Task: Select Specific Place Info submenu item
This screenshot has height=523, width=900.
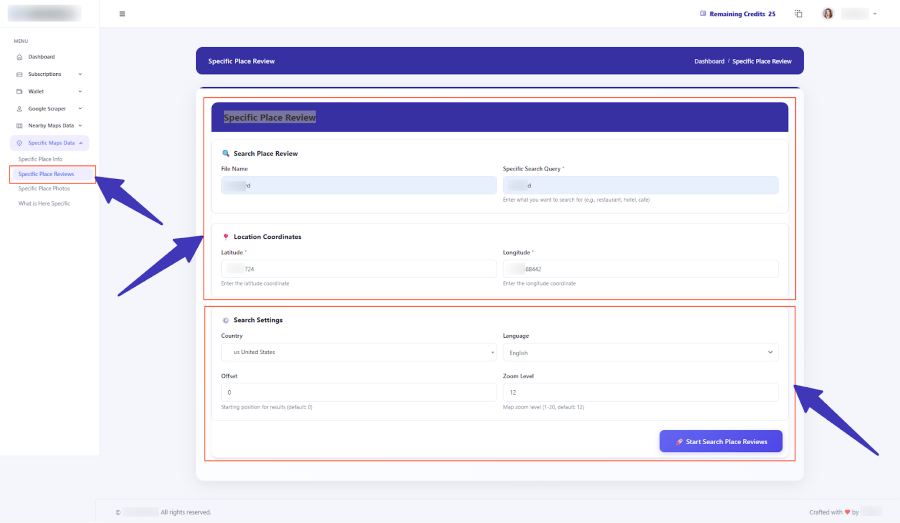Action: 40,159
